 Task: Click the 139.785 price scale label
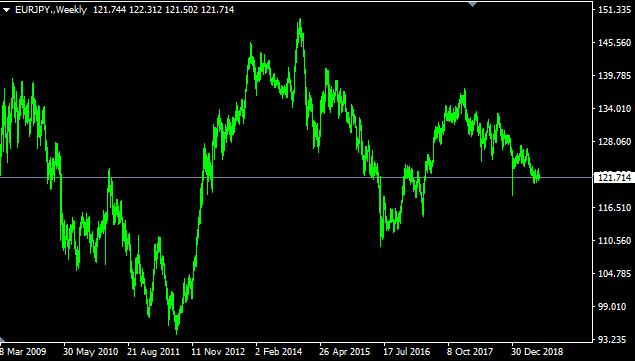pyautogui.click(x=614, y=75)
